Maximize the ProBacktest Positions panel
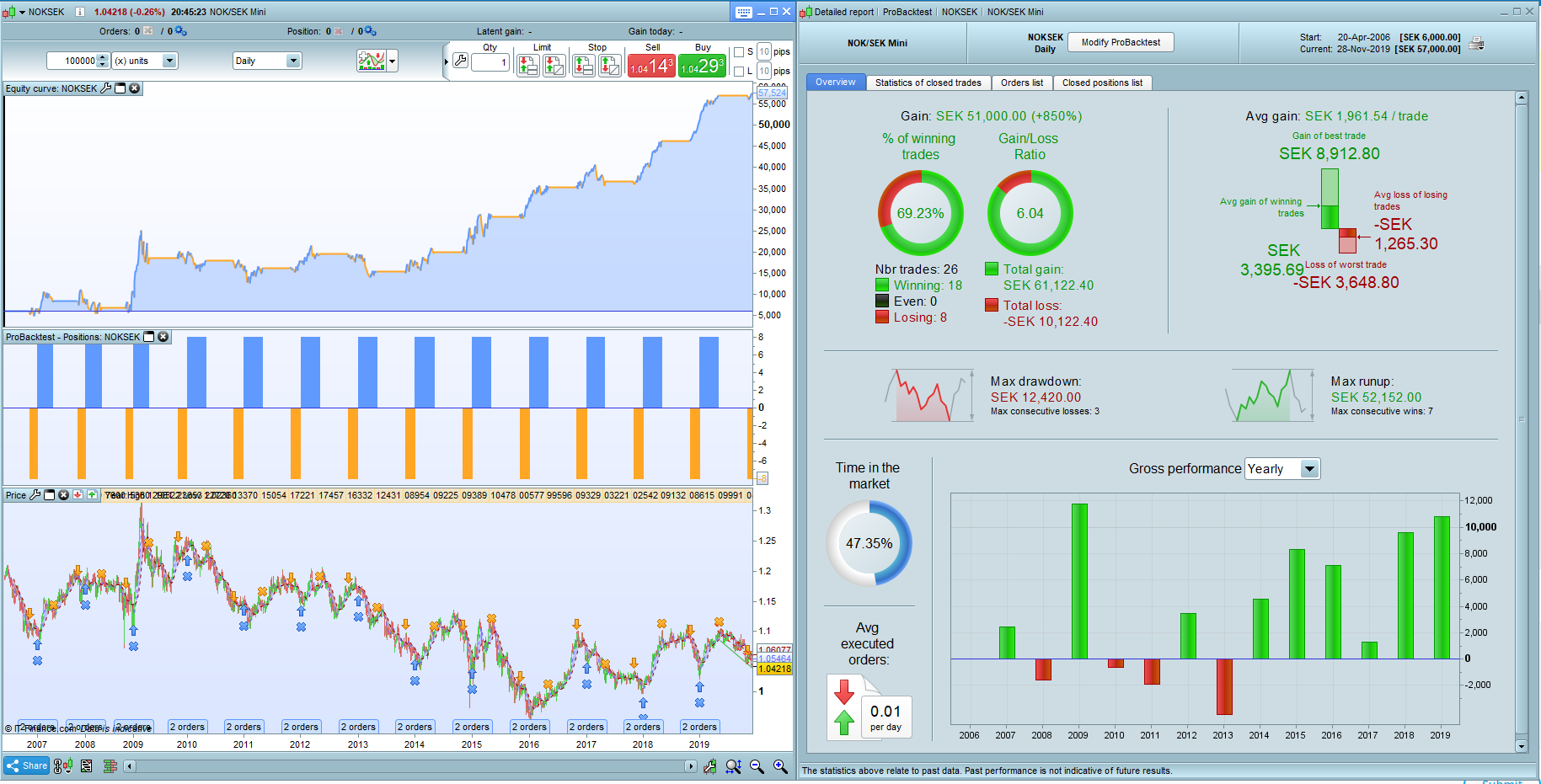The image size is (1541, 784). (x=149, y=337)
